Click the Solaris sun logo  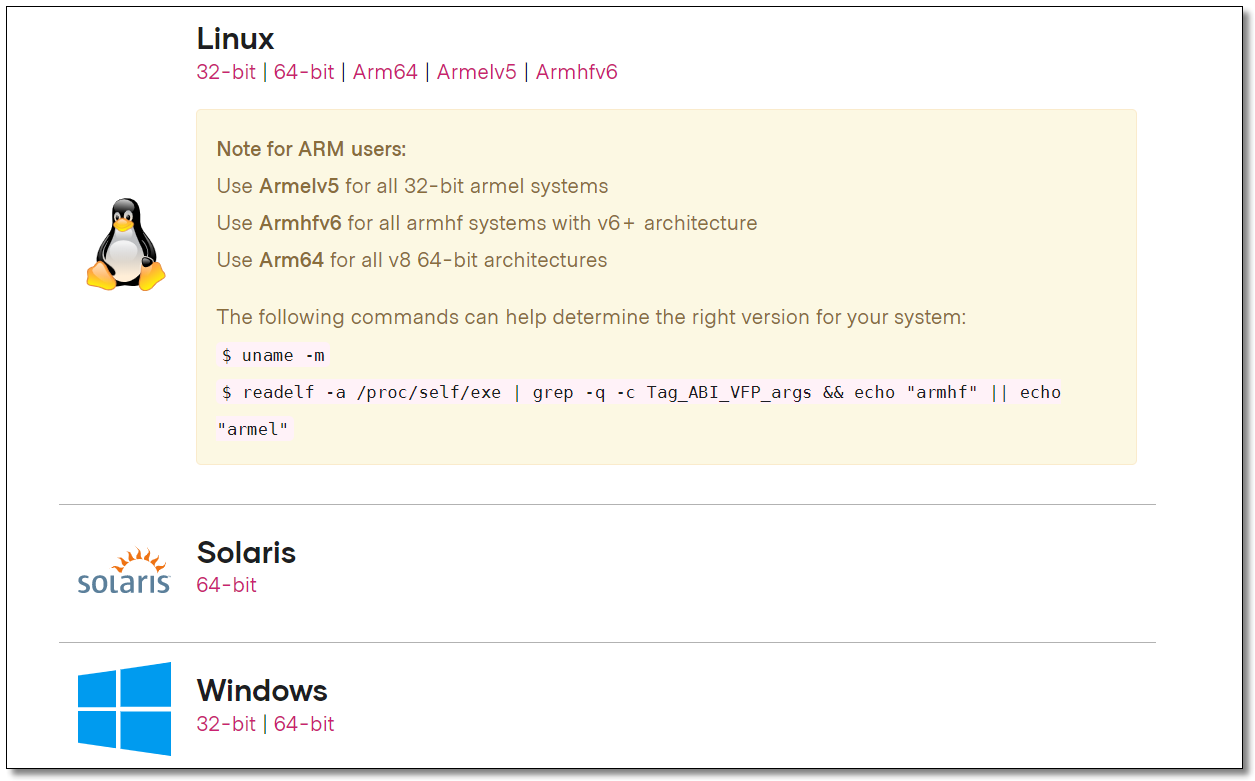[124, 572]
